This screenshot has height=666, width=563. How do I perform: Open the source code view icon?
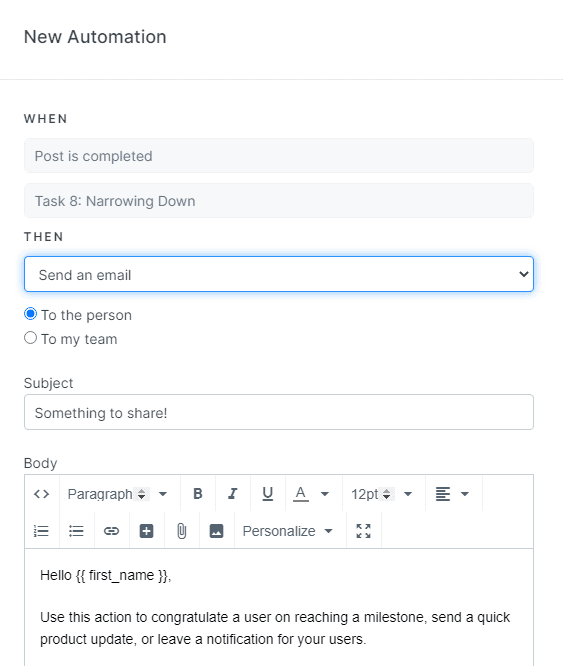pos(42,494)
